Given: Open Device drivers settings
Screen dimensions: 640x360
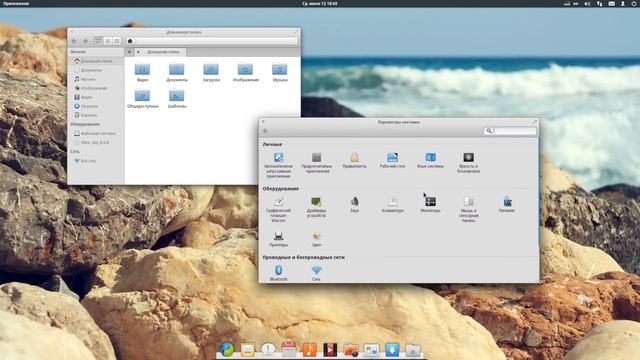Looking at the screenshot, I should pos(316,207).
